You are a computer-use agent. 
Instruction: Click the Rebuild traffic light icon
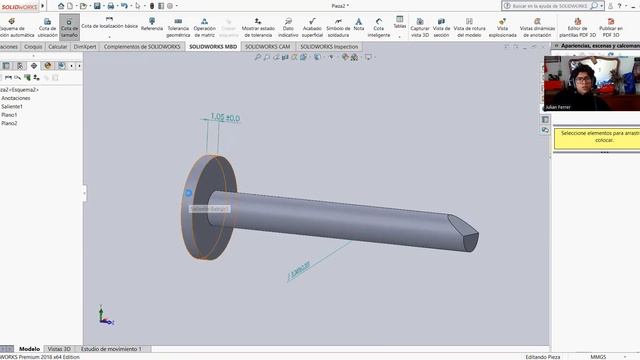(152, 6)
